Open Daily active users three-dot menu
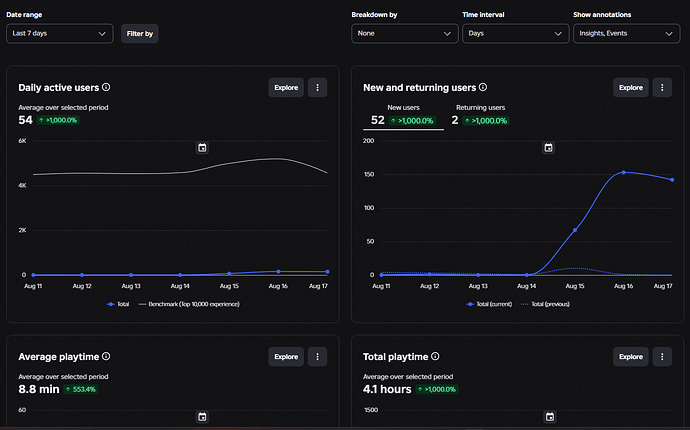 pos(317,88)
